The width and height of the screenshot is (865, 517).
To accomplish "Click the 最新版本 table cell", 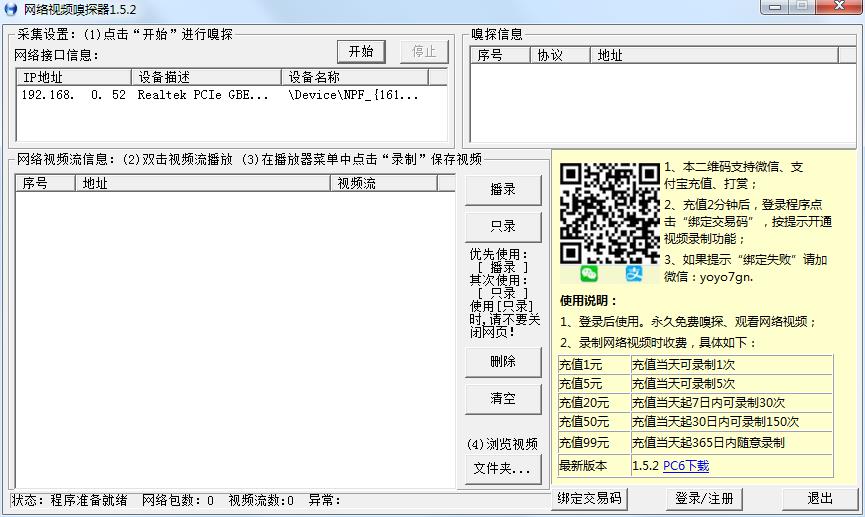I will coord(594,466).
